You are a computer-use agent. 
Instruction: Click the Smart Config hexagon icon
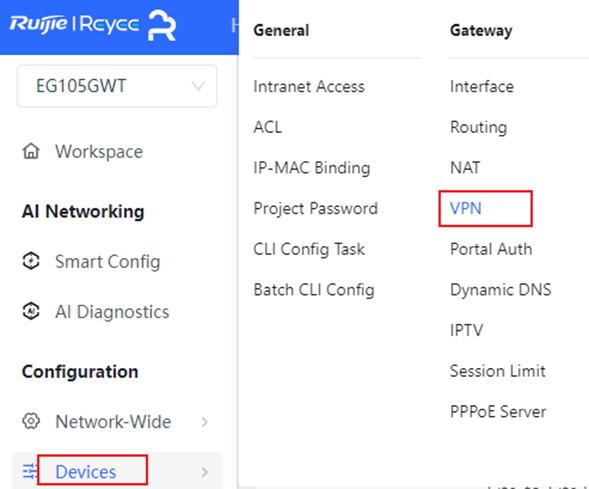31,261
